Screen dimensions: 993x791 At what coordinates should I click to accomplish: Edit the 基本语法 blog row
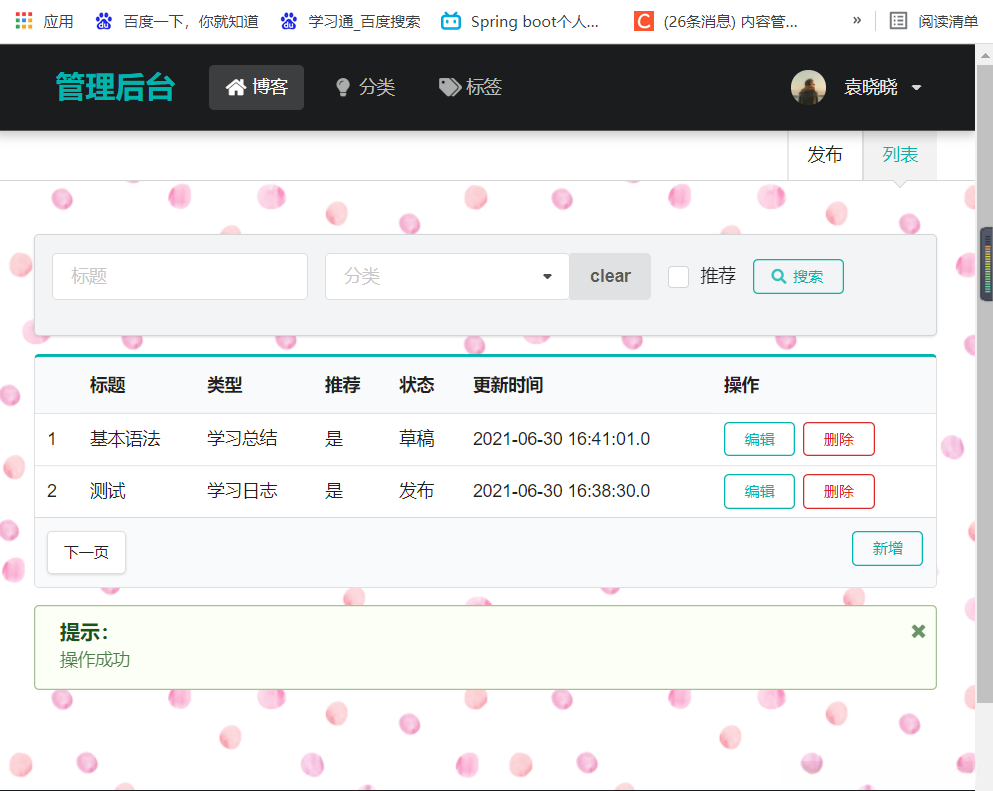tap(759, 439)
